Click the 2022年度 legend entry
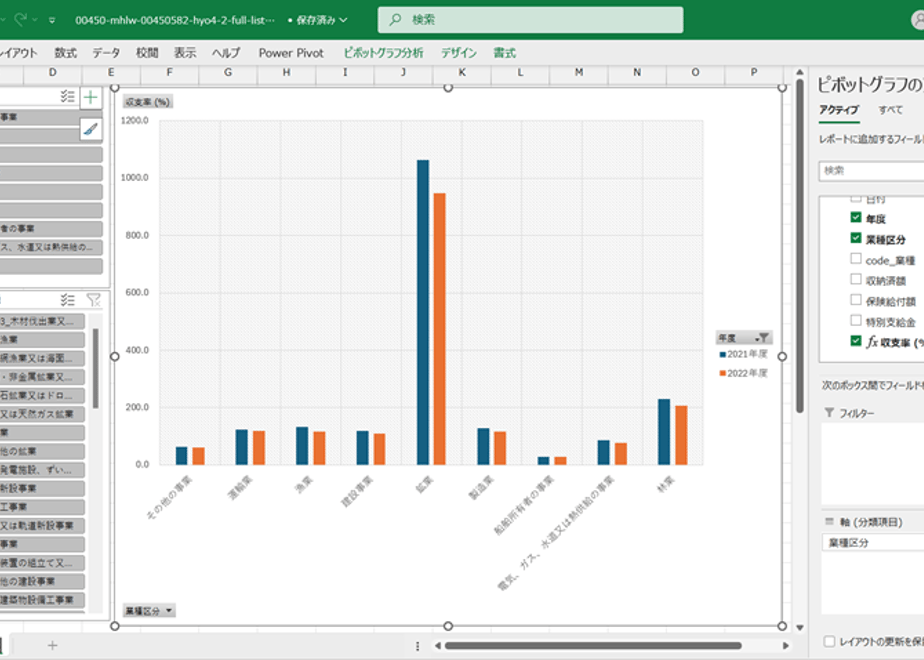This screenshot has height=660, width=924. tap(743, 374)
